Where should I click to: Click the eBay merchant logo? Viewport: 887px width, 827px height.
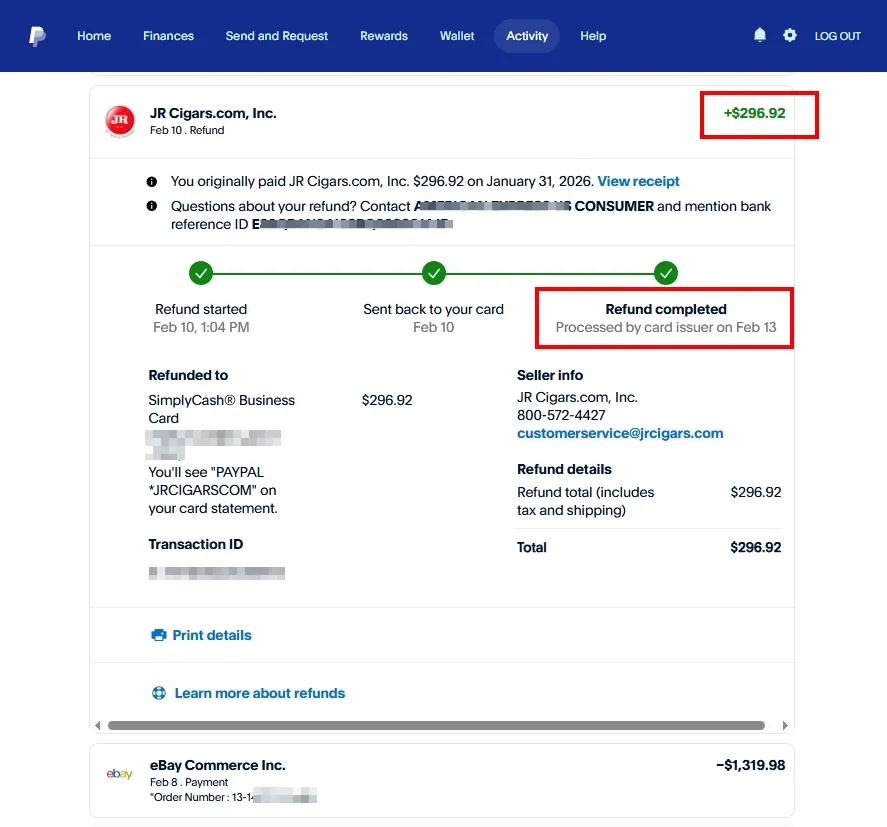pyautogui.click(x=120, y=774)
